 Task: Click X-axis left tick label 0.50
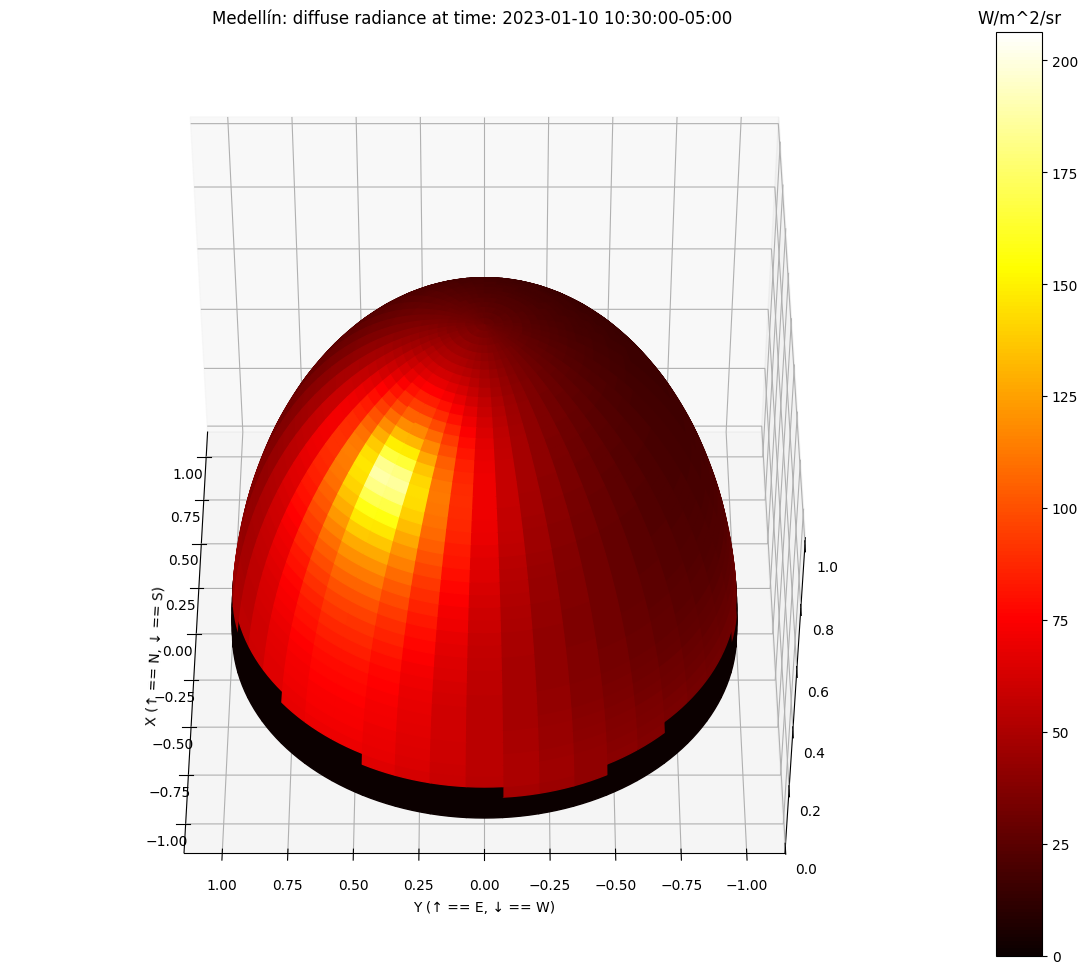tap(183, 561)
